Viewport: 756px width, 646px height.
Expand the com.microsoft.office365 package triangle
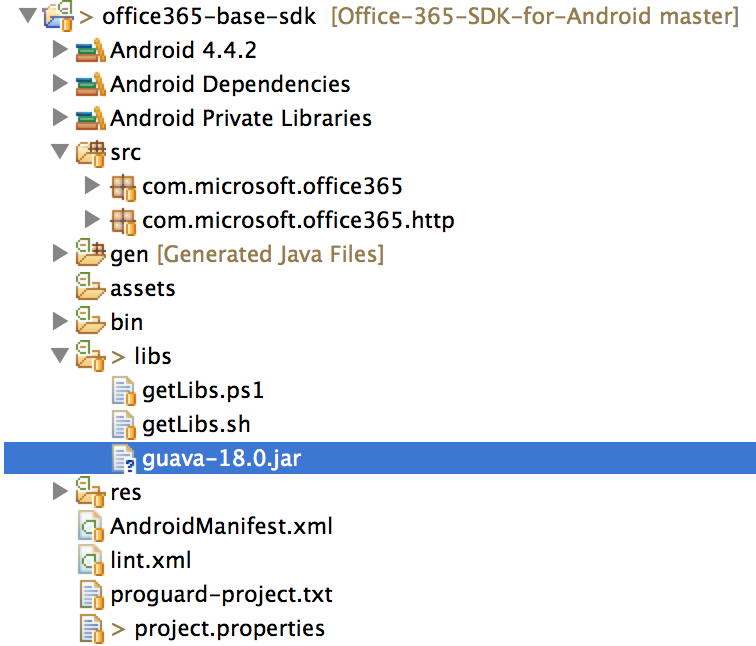[92, 185]
